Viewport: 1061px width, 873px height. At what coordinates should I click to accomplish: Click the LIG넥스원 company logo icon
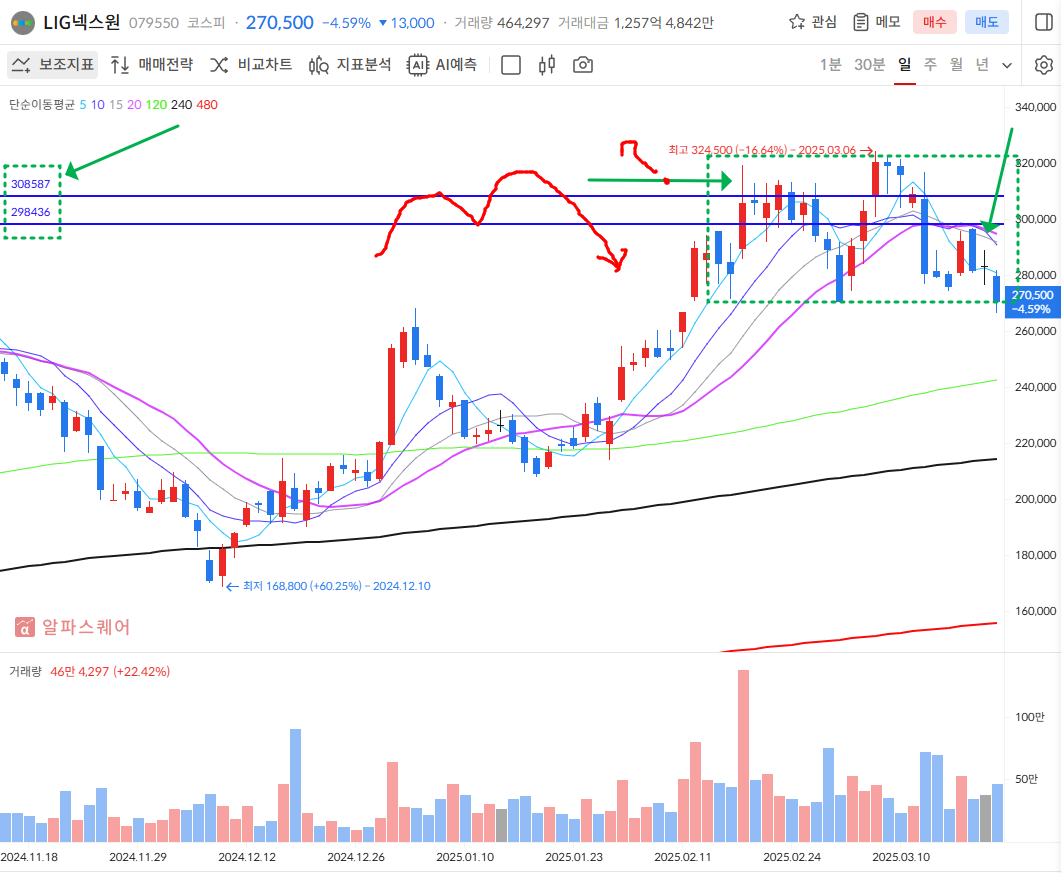[x=23, y=23]
